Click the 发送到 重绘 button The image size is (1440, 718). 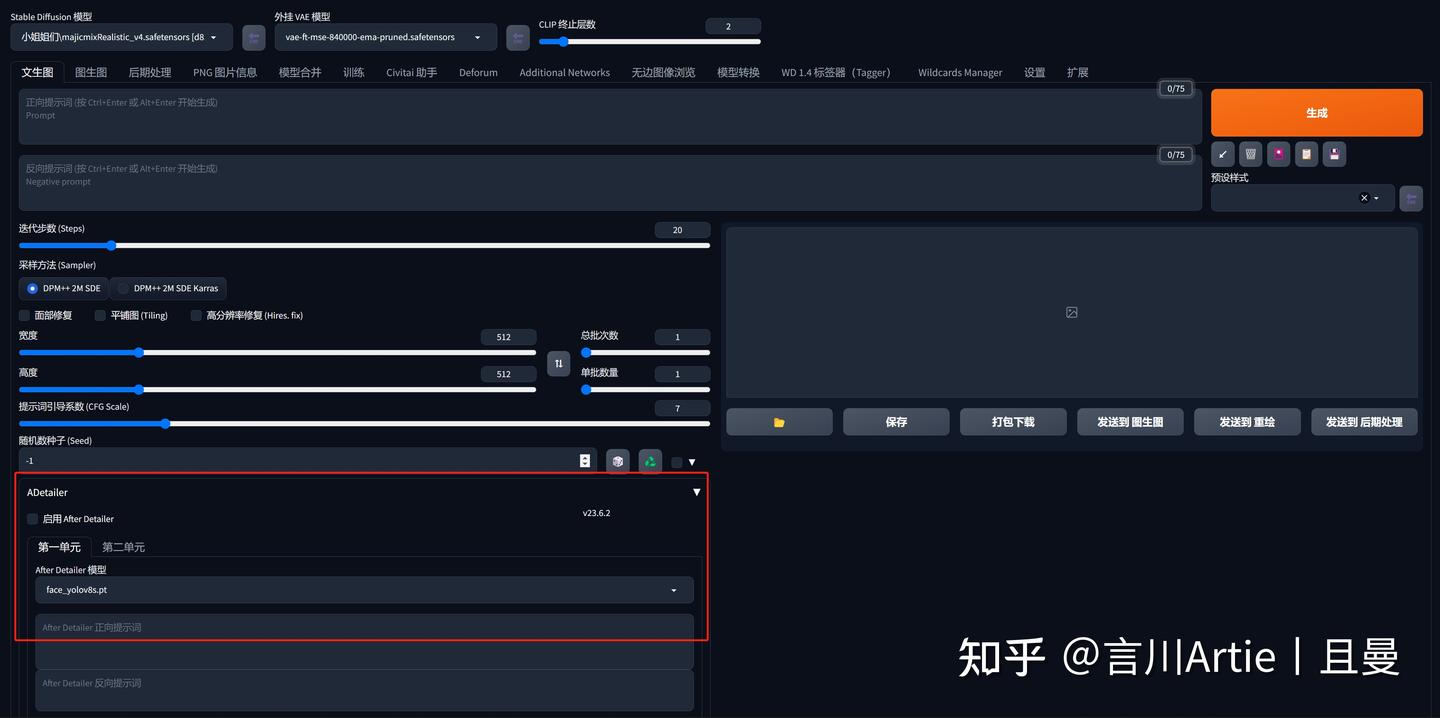[x=1247, y=422]
